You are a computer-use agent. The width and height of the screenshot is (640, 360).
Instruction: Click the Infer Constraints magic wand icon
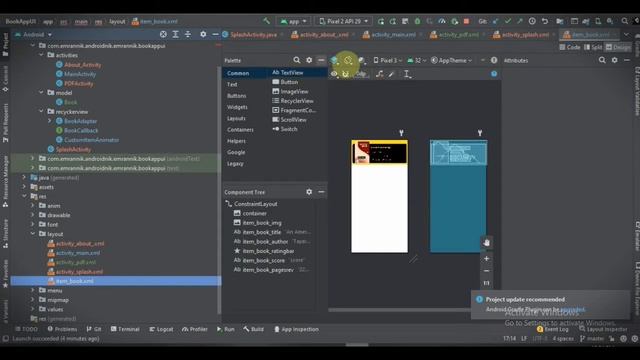391,74
